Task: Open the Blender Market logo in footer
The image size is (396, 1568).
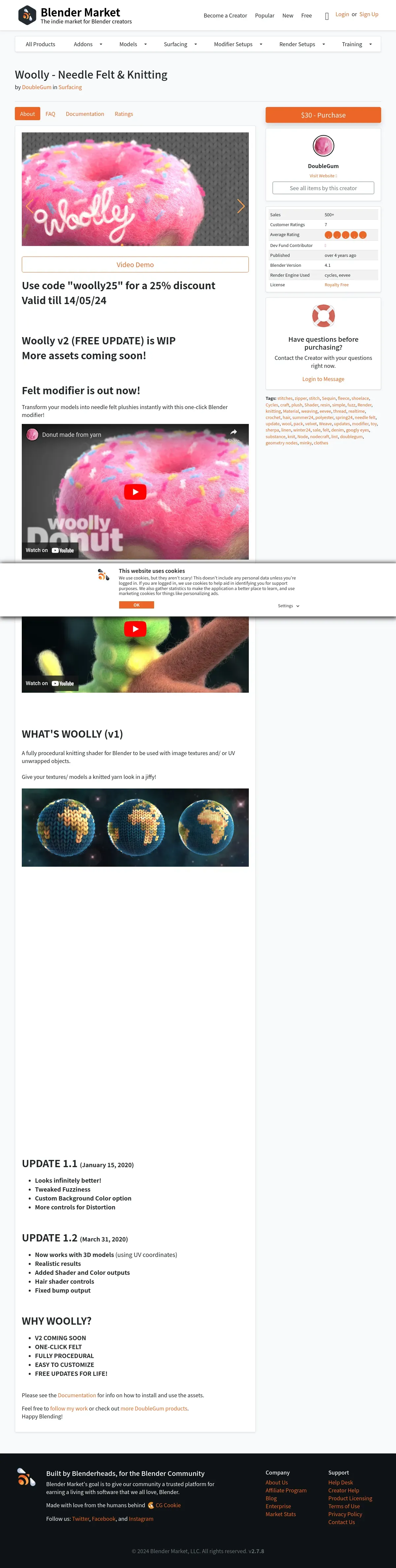Action: (26, 1477)
